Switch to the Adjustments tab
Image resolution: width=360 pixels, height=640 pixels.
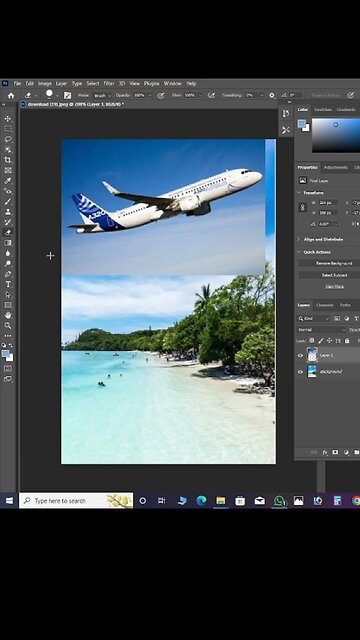[x=336, y=167]
